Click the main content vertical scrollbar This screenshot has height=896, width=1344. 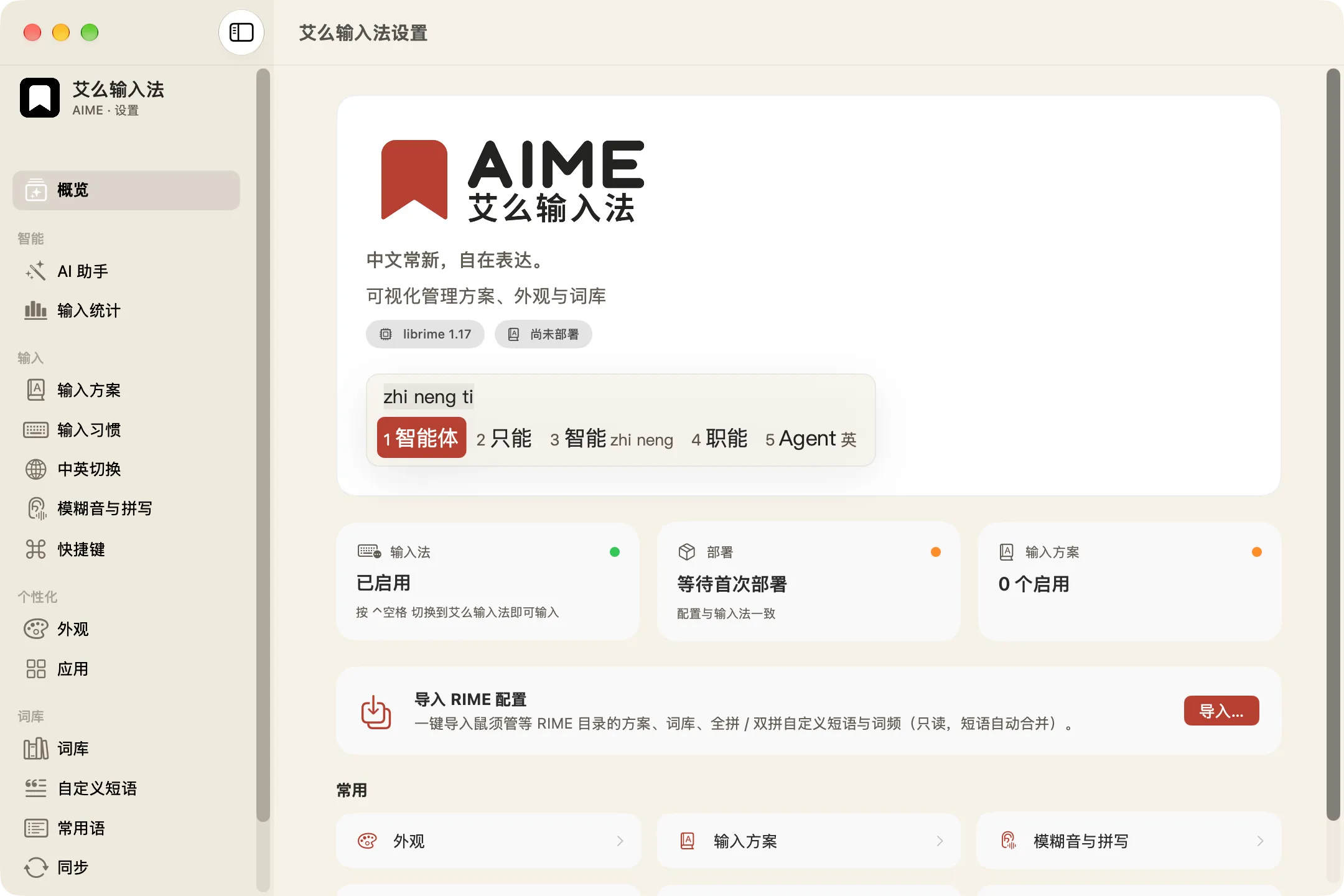coord(1333,445)
